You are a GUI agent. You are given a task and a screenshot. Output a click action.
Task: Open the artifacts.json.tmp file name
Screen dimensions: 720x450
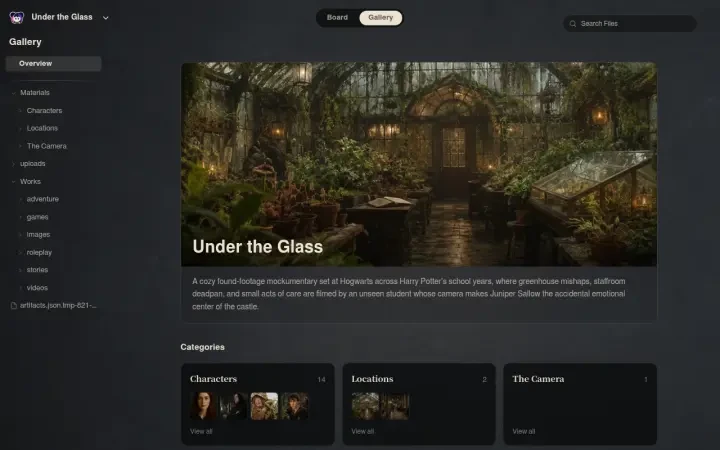pos(58,305)
